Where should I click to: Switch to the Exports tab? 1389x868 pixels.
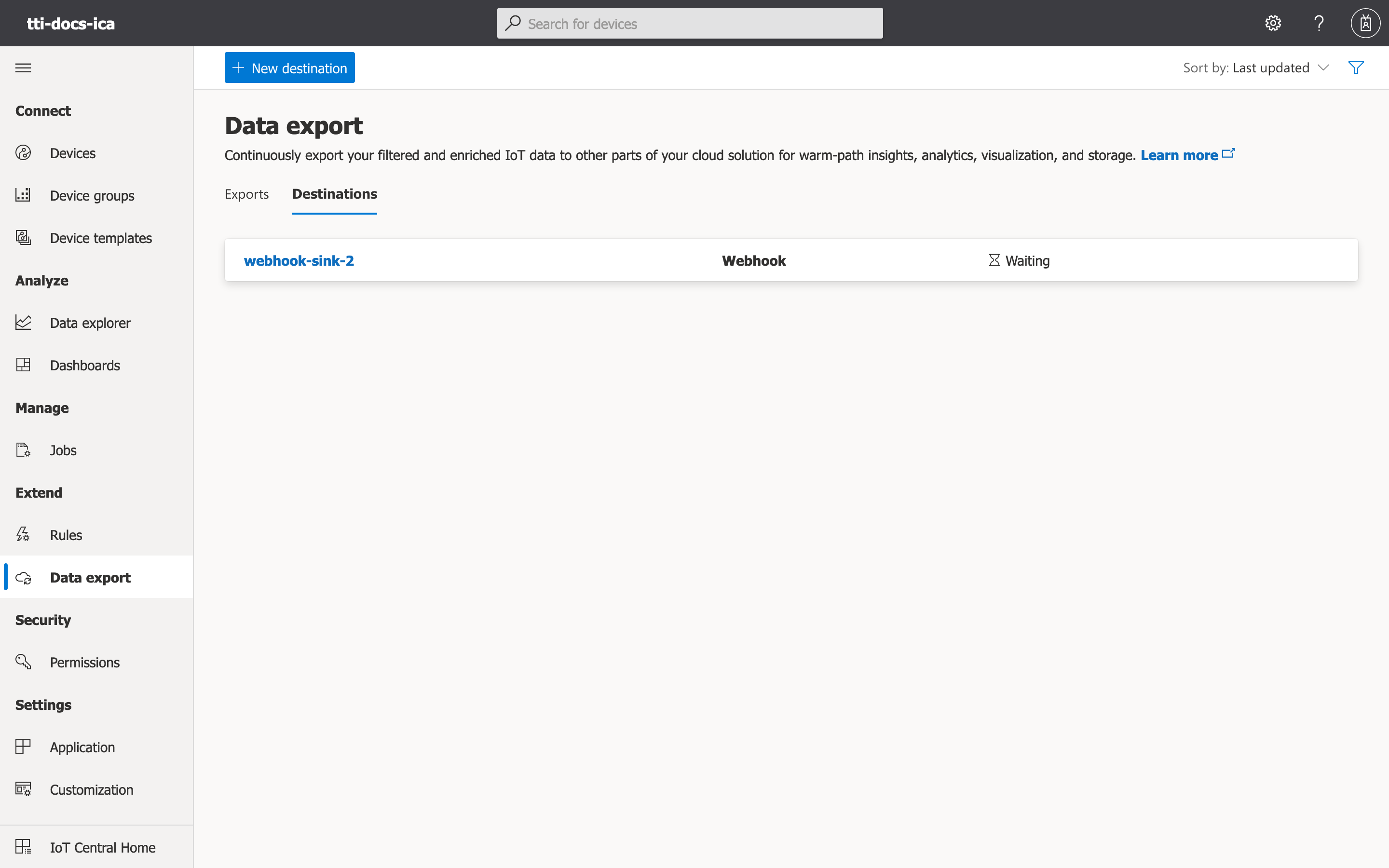click(x=246, y=194)
